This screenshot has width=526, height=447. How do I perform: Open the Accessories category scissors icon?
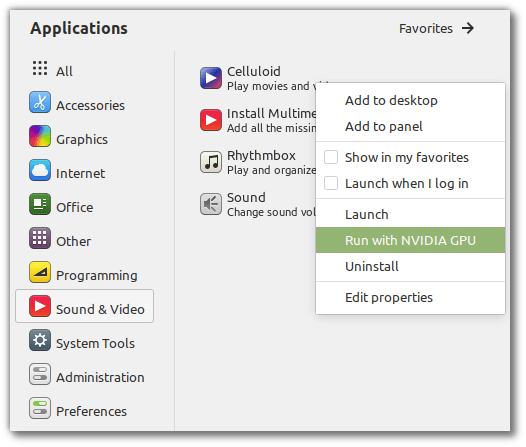(x=40, y=102)
